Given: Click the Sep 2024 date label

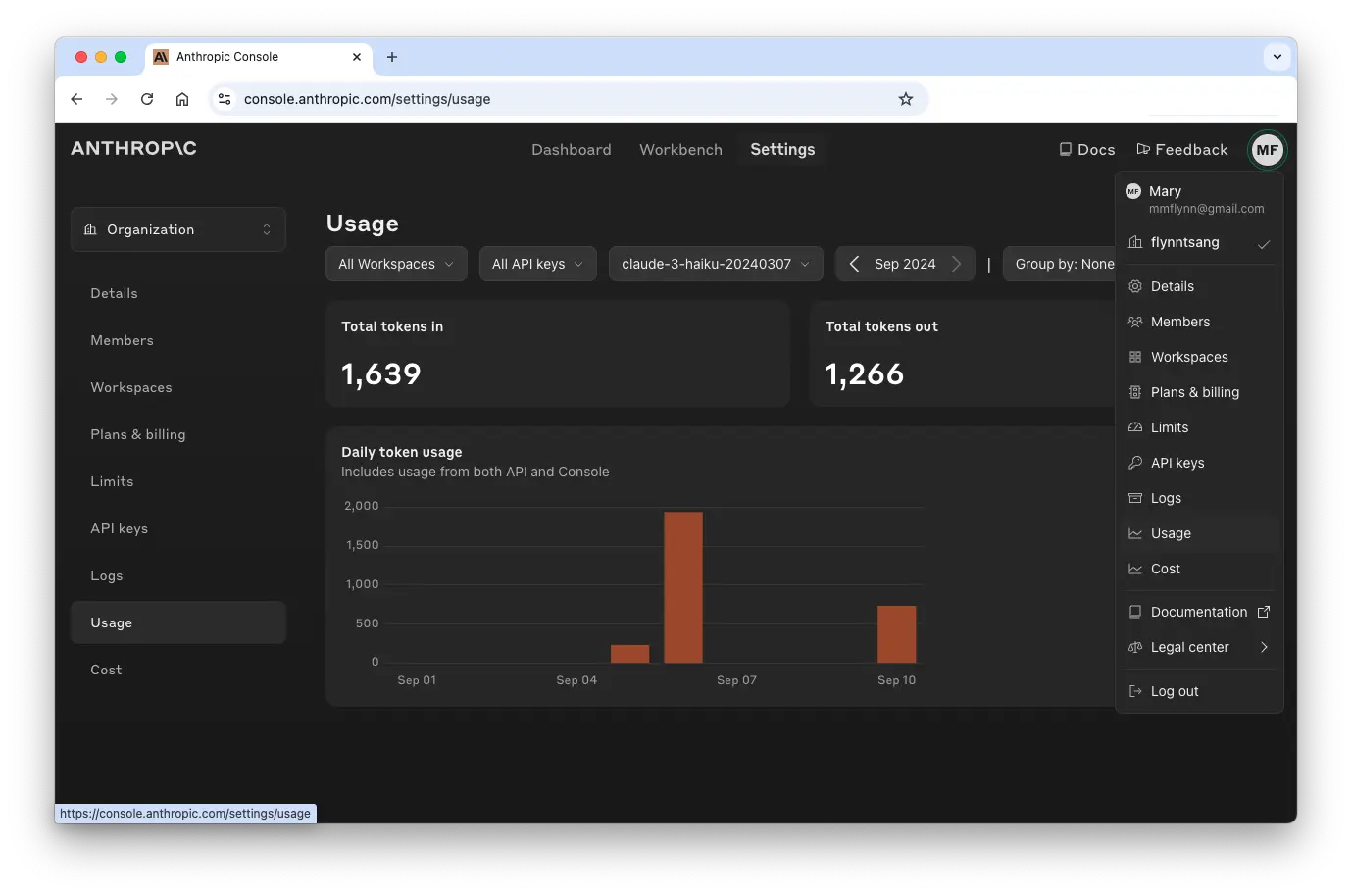Looking at the screenshot, I should click(x=905, y=264).
